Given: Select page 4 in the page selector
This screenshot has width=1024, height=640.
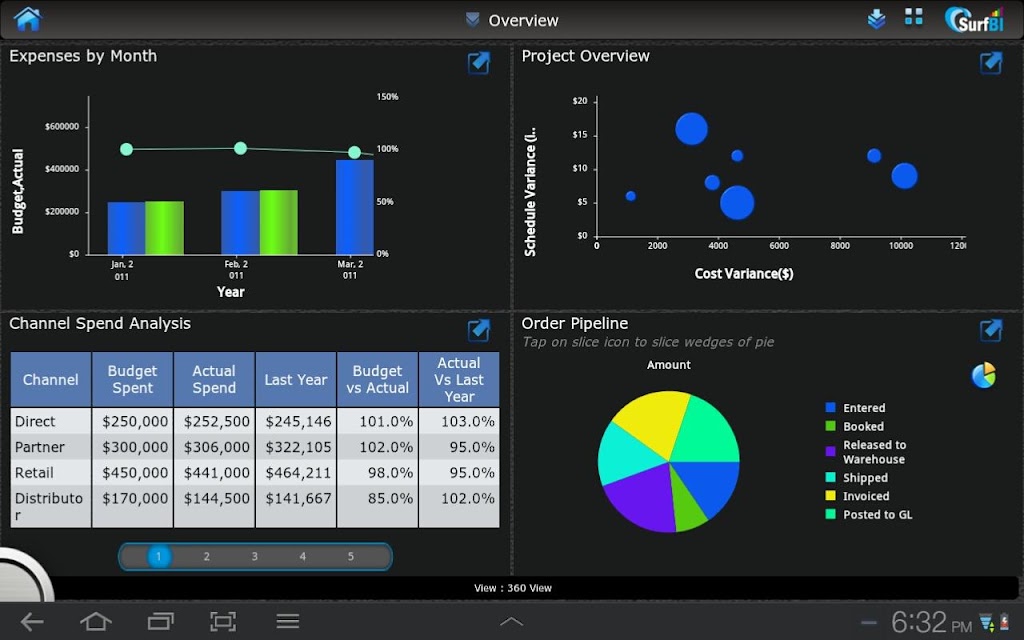Looking at the screenshot, I should [302, 556].
